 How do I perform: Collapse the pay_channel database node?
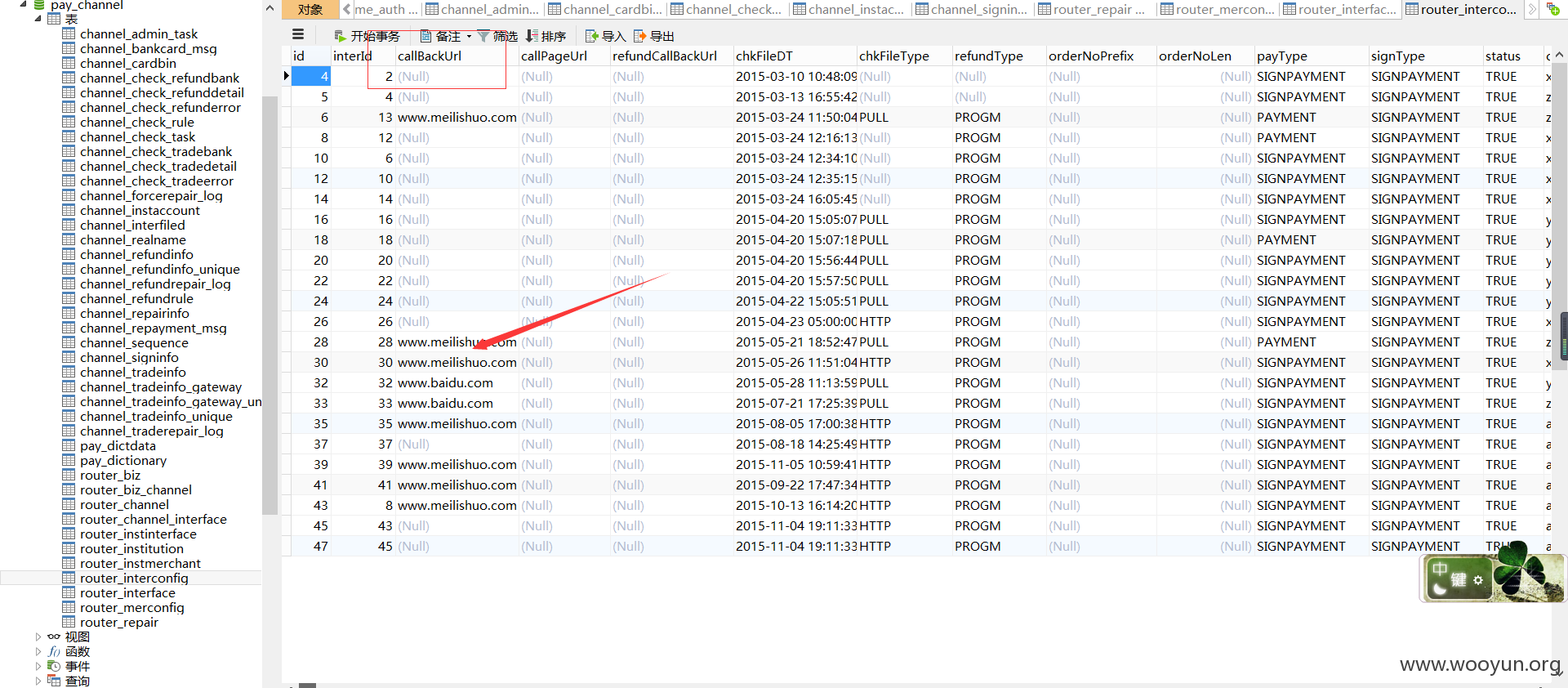click(23, 4)
